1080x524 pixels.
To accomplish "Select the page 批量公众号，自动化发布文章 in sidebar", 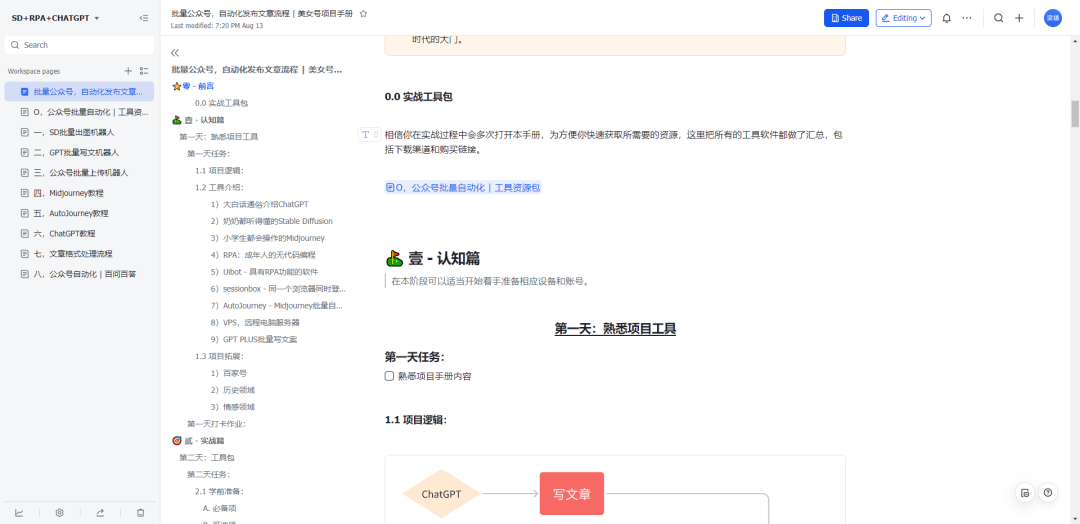I will pos(79,91).
